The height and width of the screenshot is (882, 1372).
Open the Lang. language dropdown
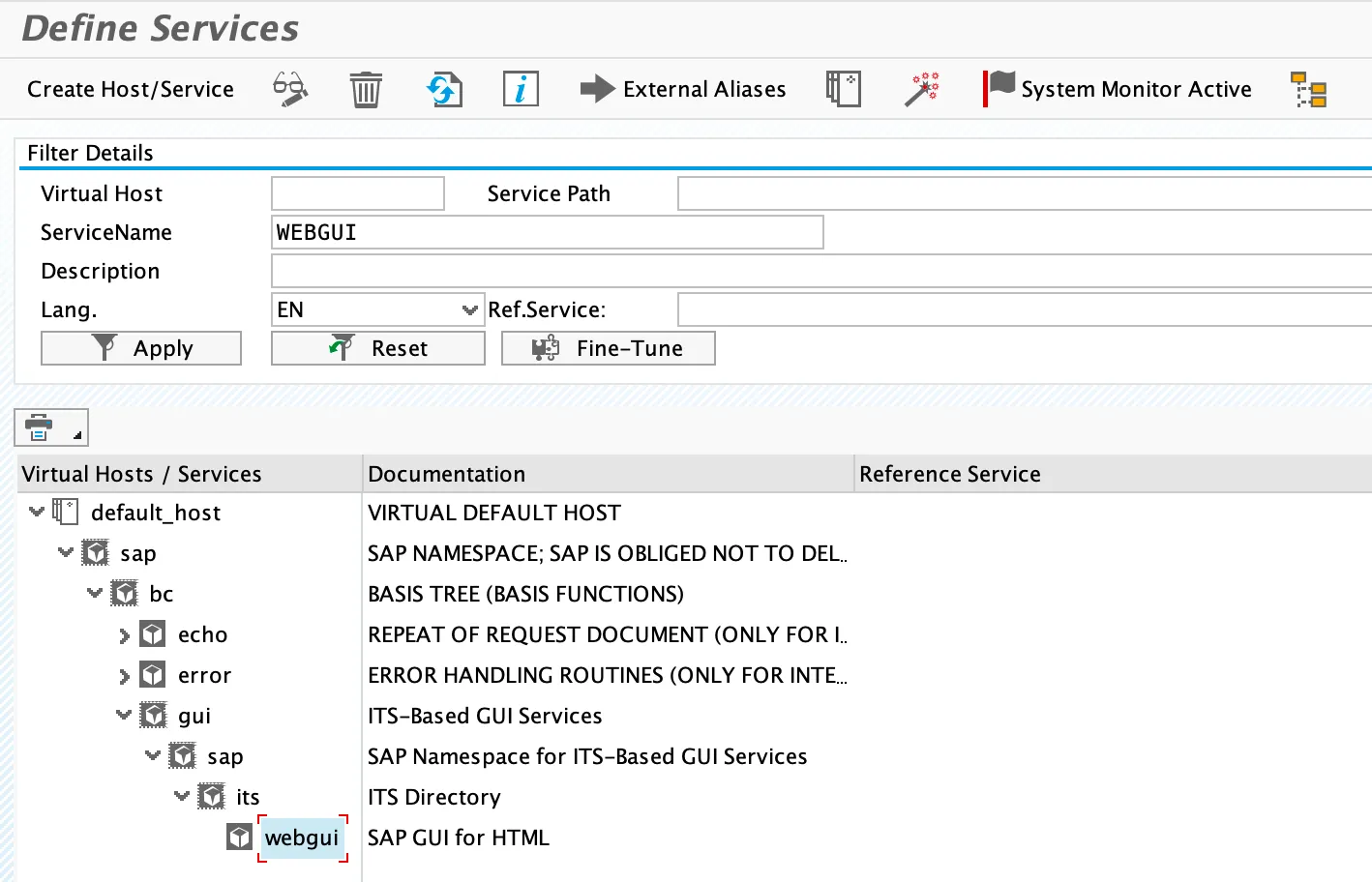470,310
